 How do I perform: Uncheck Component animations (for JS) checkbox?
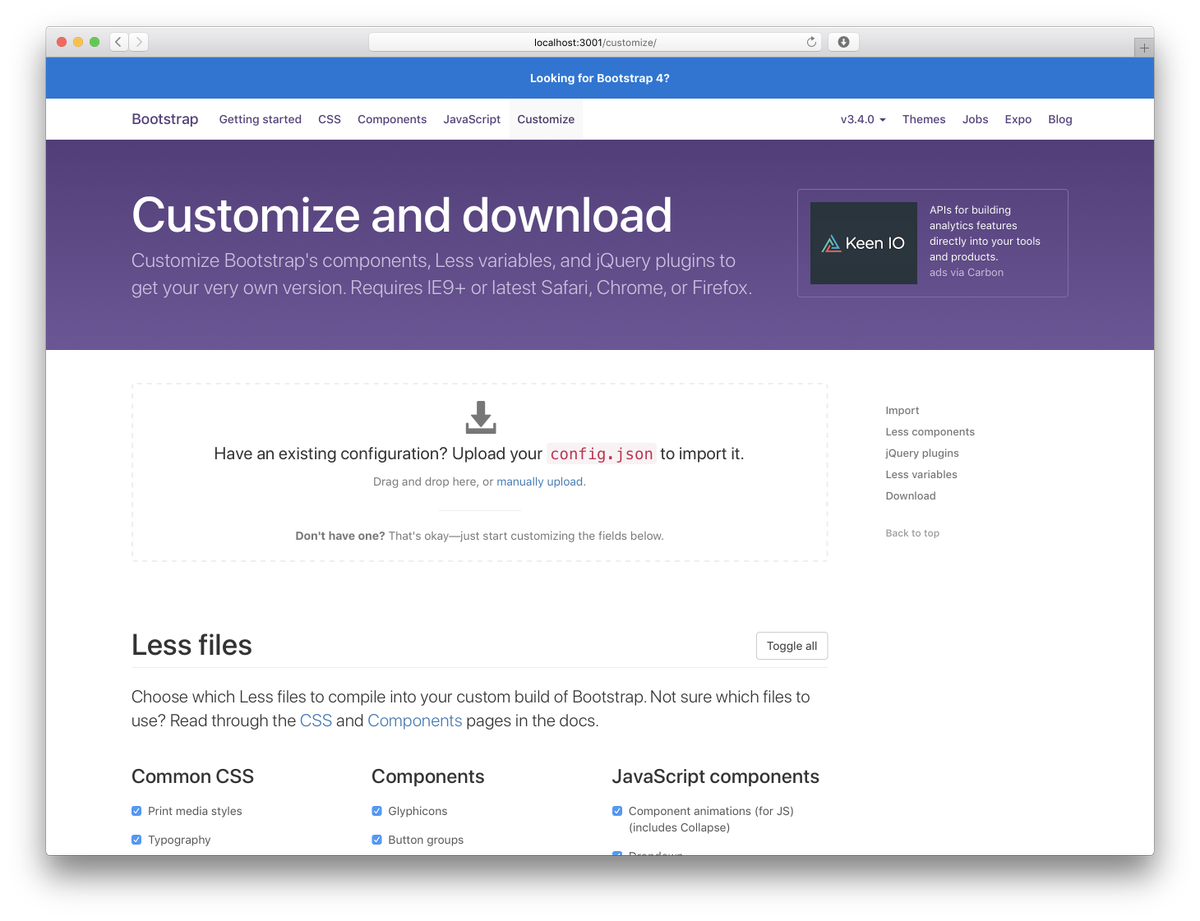[617, 811]
